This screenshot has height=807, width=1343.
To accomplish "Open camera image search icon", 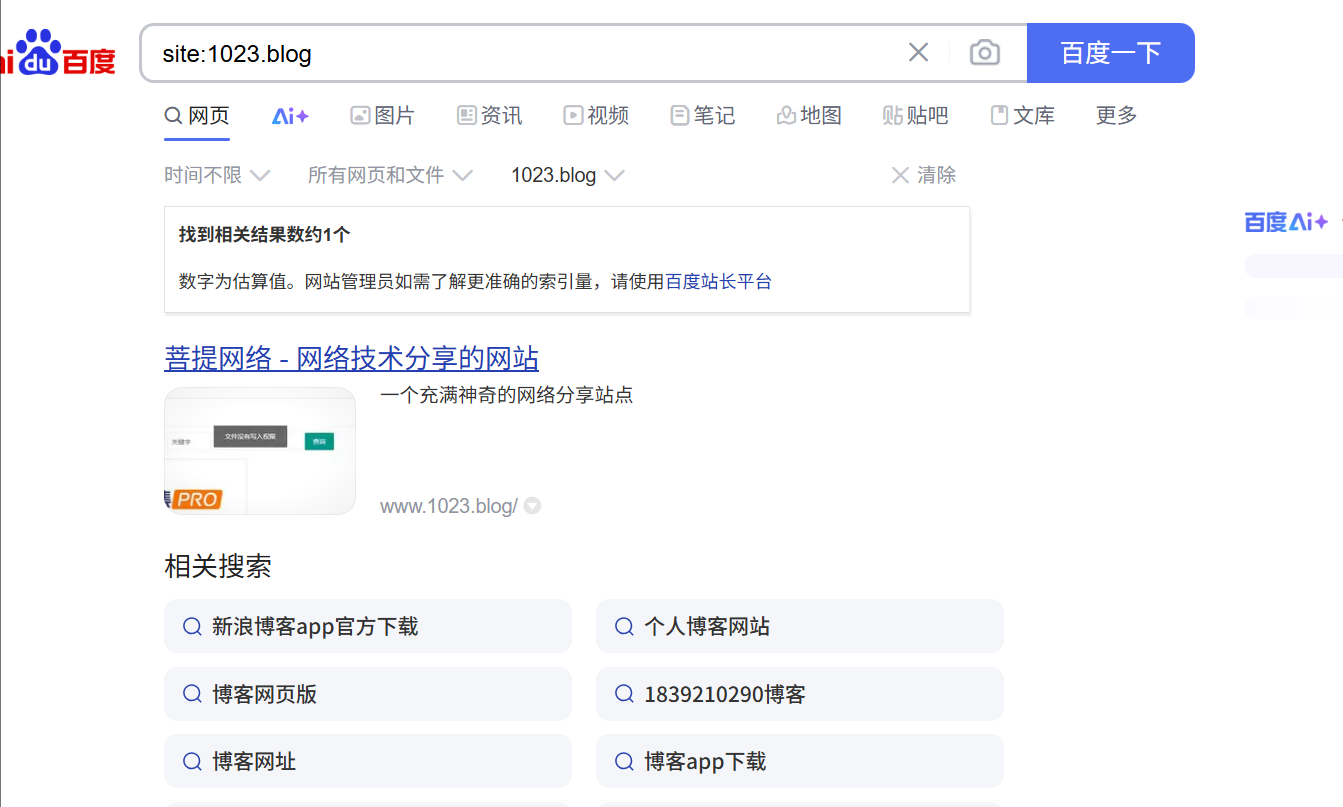I will (x=985, y=53).
